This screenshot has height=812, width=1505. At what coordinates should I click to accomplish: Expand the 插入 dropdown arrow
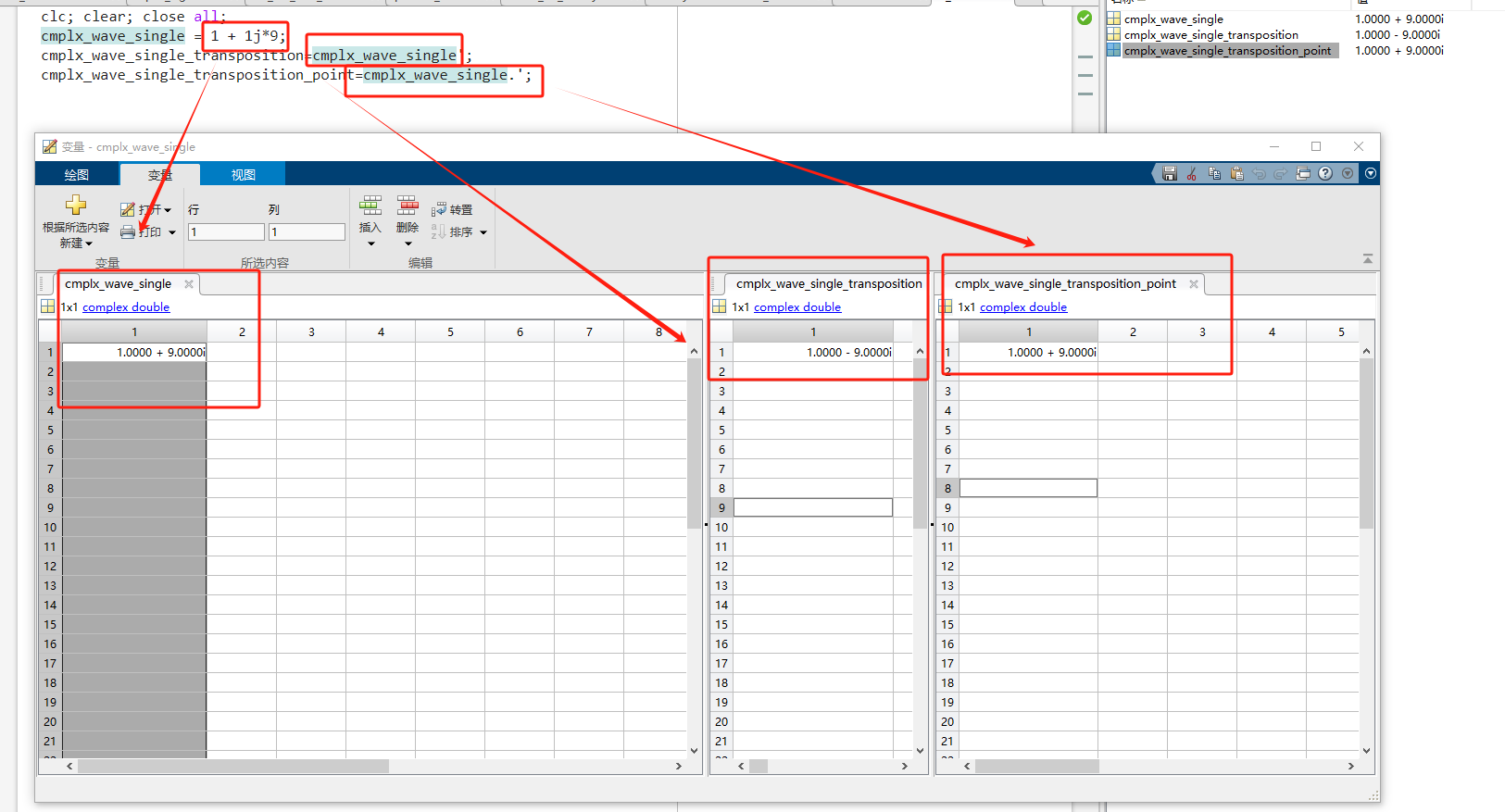(371, 244)
